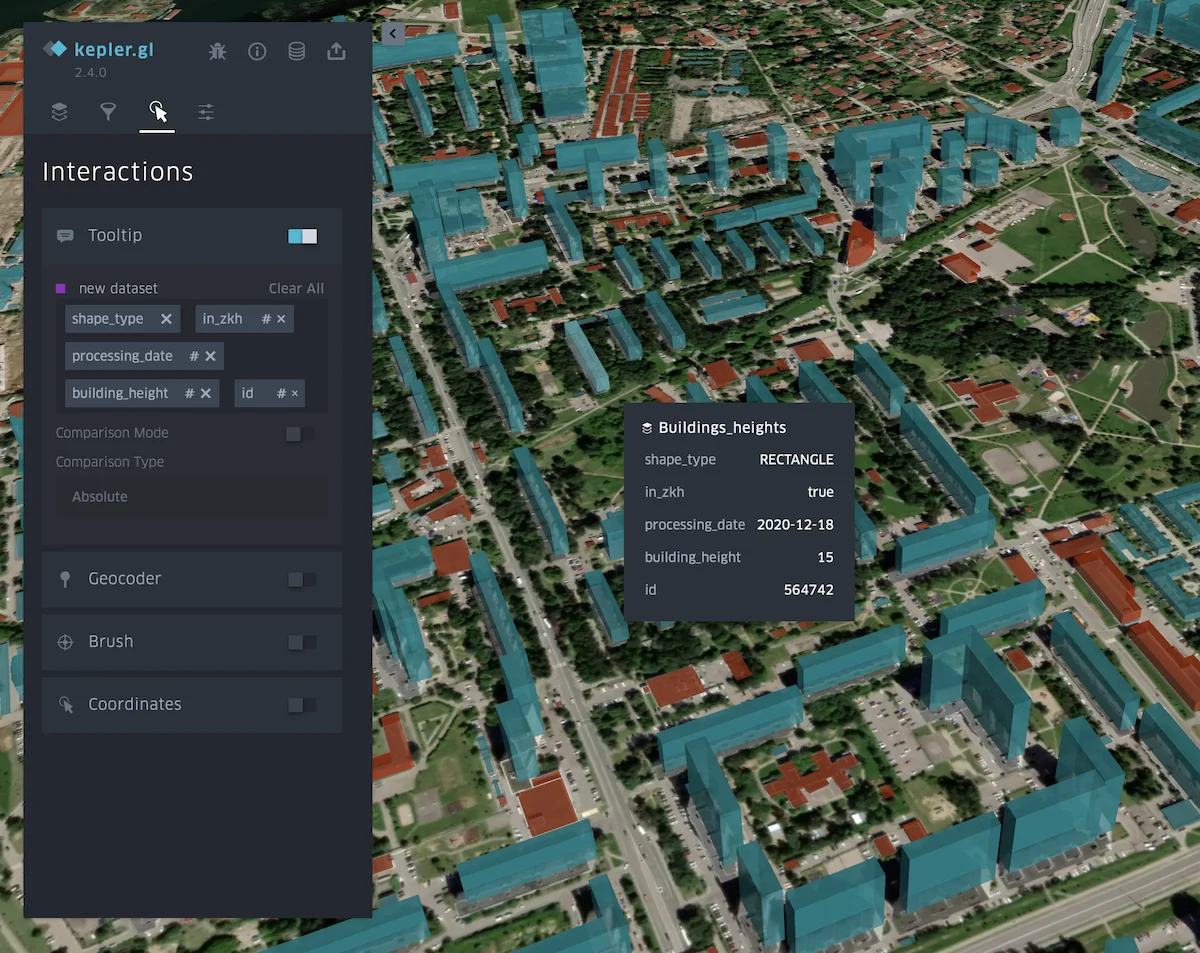The image size is (1200, 953).
Task: Remove the id field chip
Action: coord(294,393)
